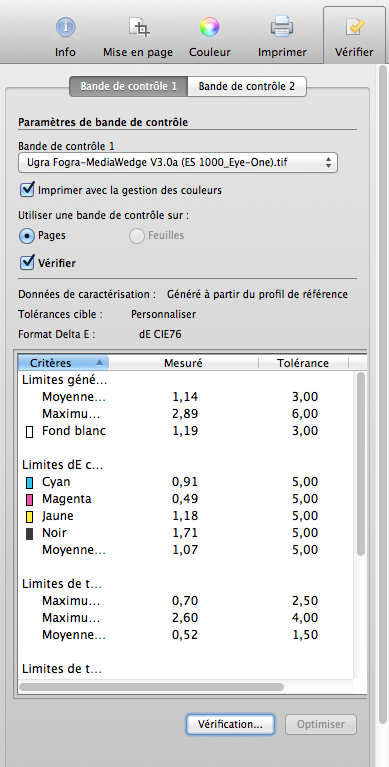Click the Vérification... button
389x767 pixels.
point(230,724)
